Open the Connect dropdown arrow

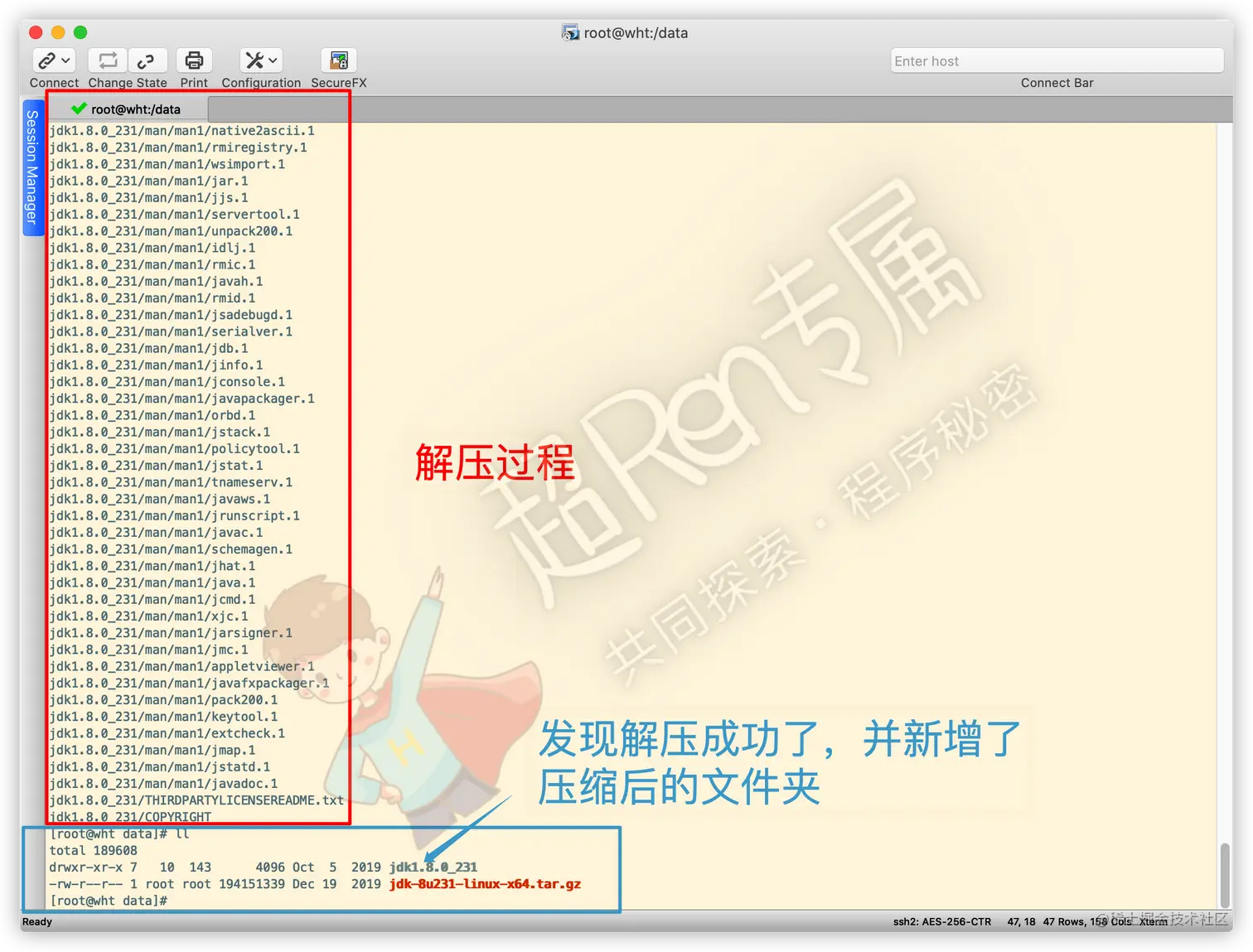[66, 60]
